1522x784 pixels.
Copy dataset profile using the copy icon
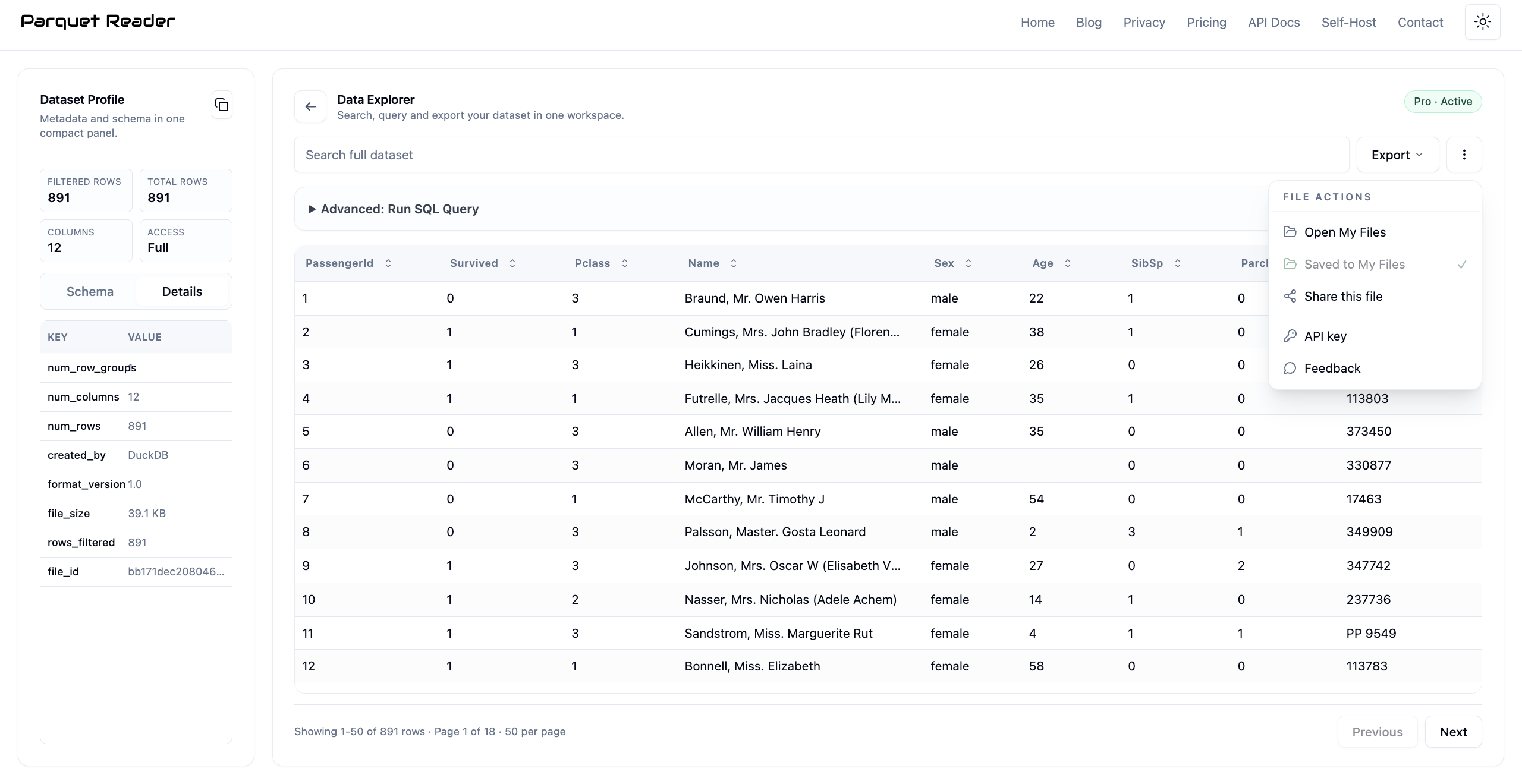click(x=222, y=105)
